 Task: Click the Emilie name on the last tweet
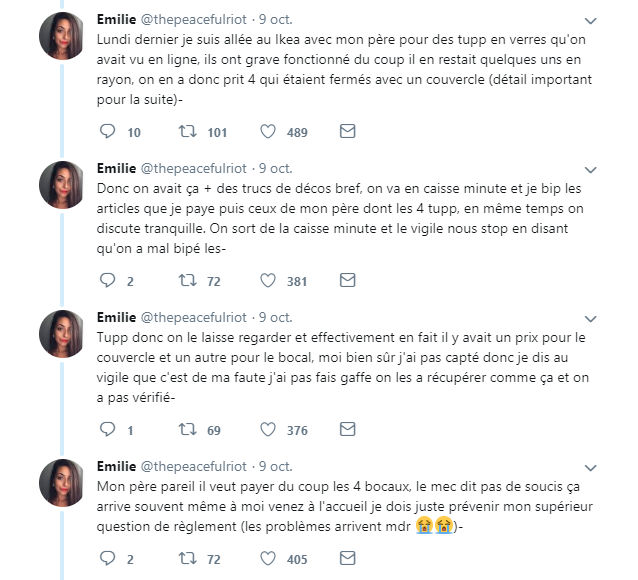pyautogui.click(x=116, y=466)
